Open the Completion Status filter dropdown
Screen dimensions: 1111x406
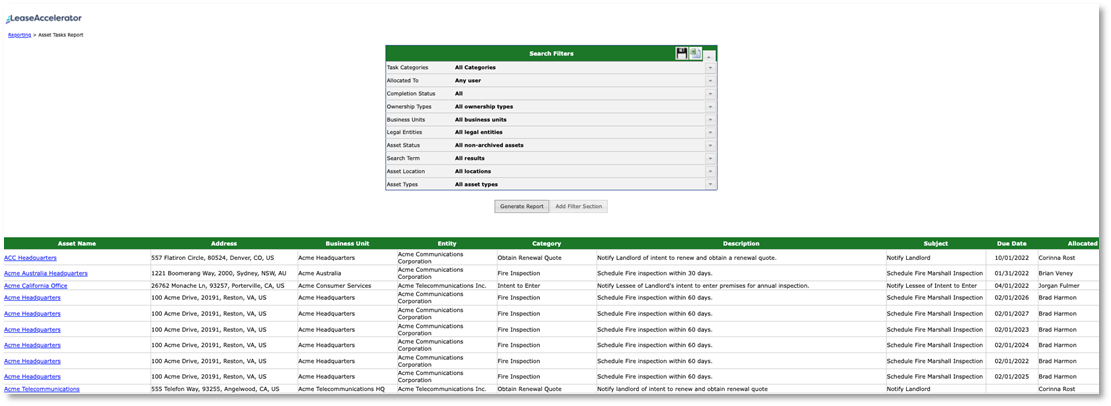(710, 93)
